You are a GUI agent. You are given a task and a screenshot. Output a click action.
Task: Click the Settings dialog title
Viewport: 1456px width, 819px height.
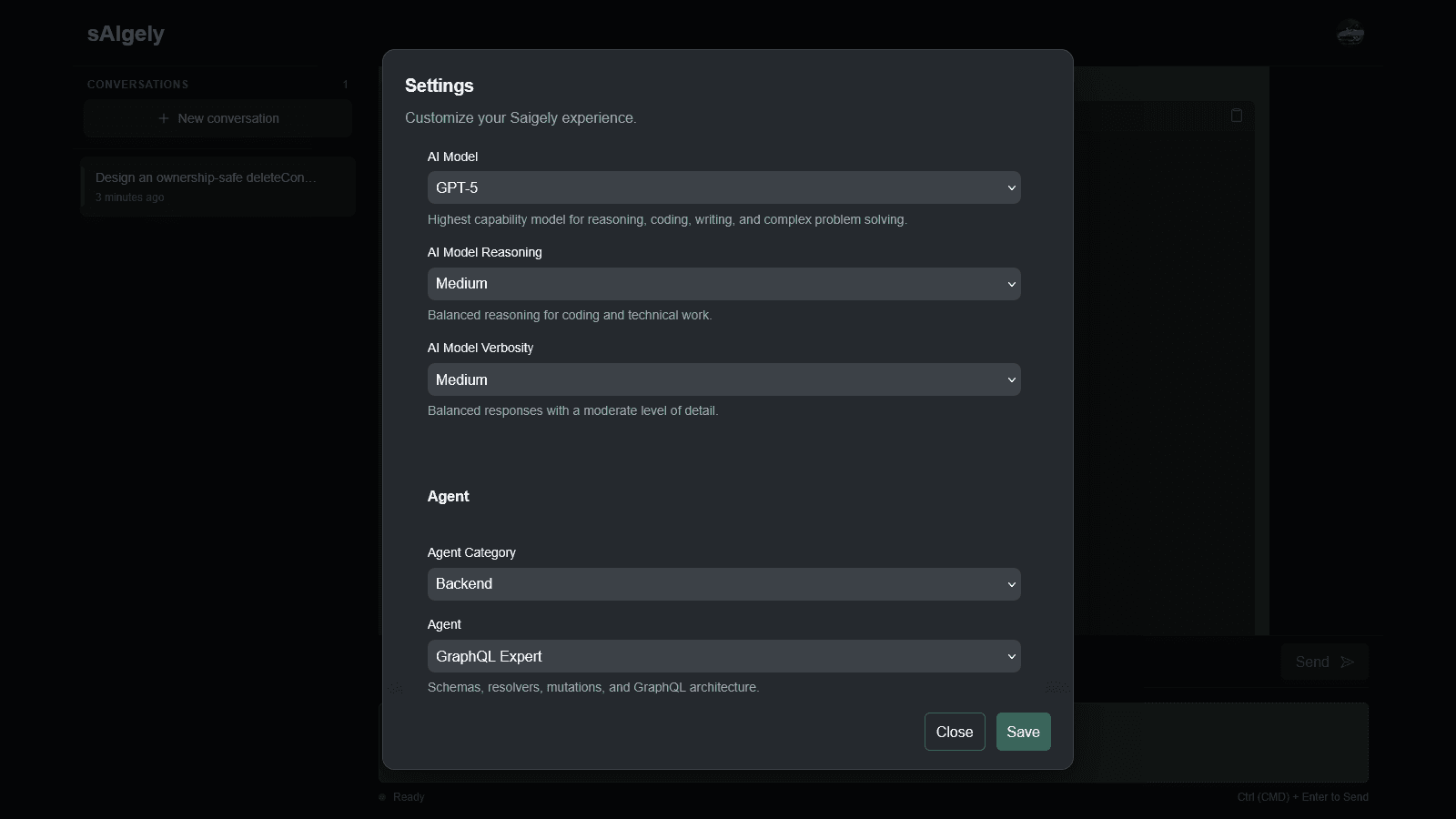[439, 86]
